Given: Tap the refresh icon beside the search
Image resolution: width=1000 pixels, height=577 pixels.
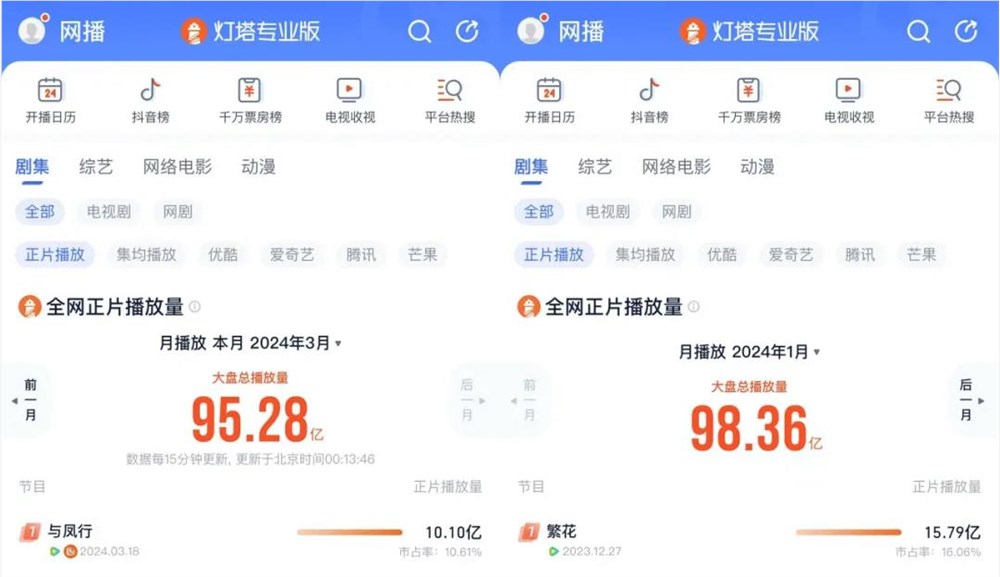Looking at the screenshot, I should pos(466,31).
